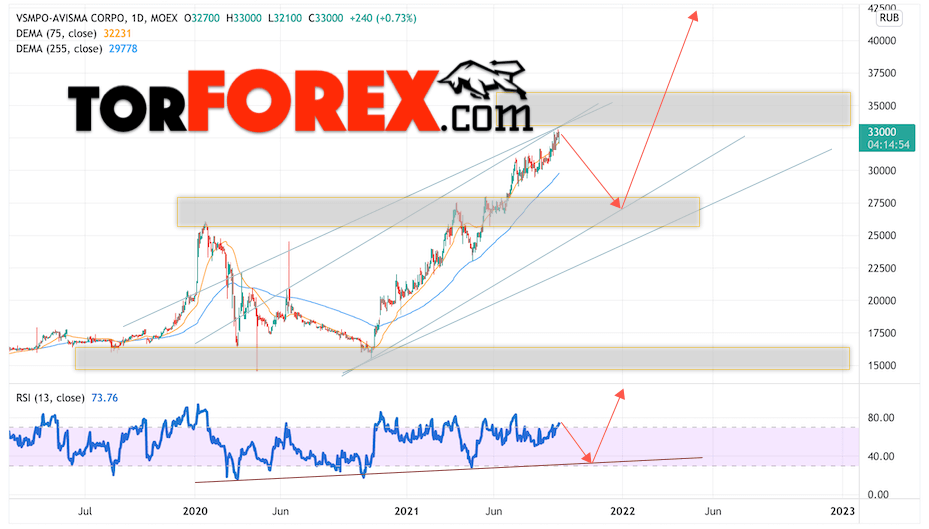929x529 pixels.
Task: Click the VSMPO-AVISMA CORPO symbol title
Action: pos(69,18)
